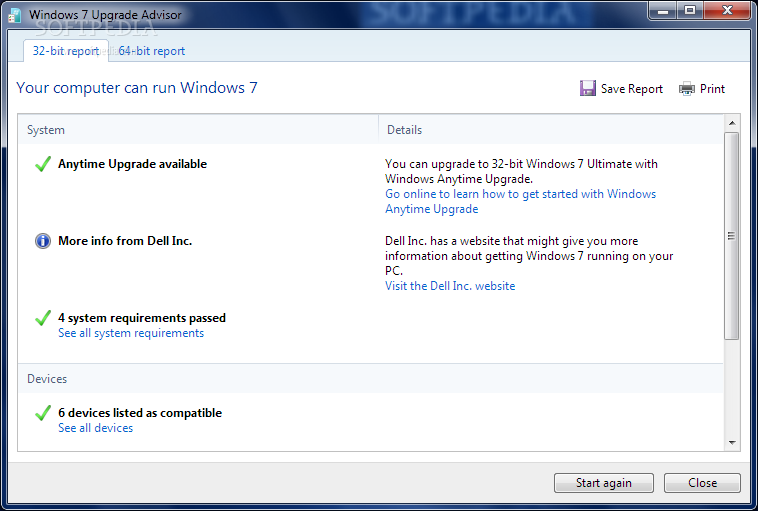This screenshot has width=758, height=511.
Task: Click the scrollbar up arrow
Action: point(732,123)
